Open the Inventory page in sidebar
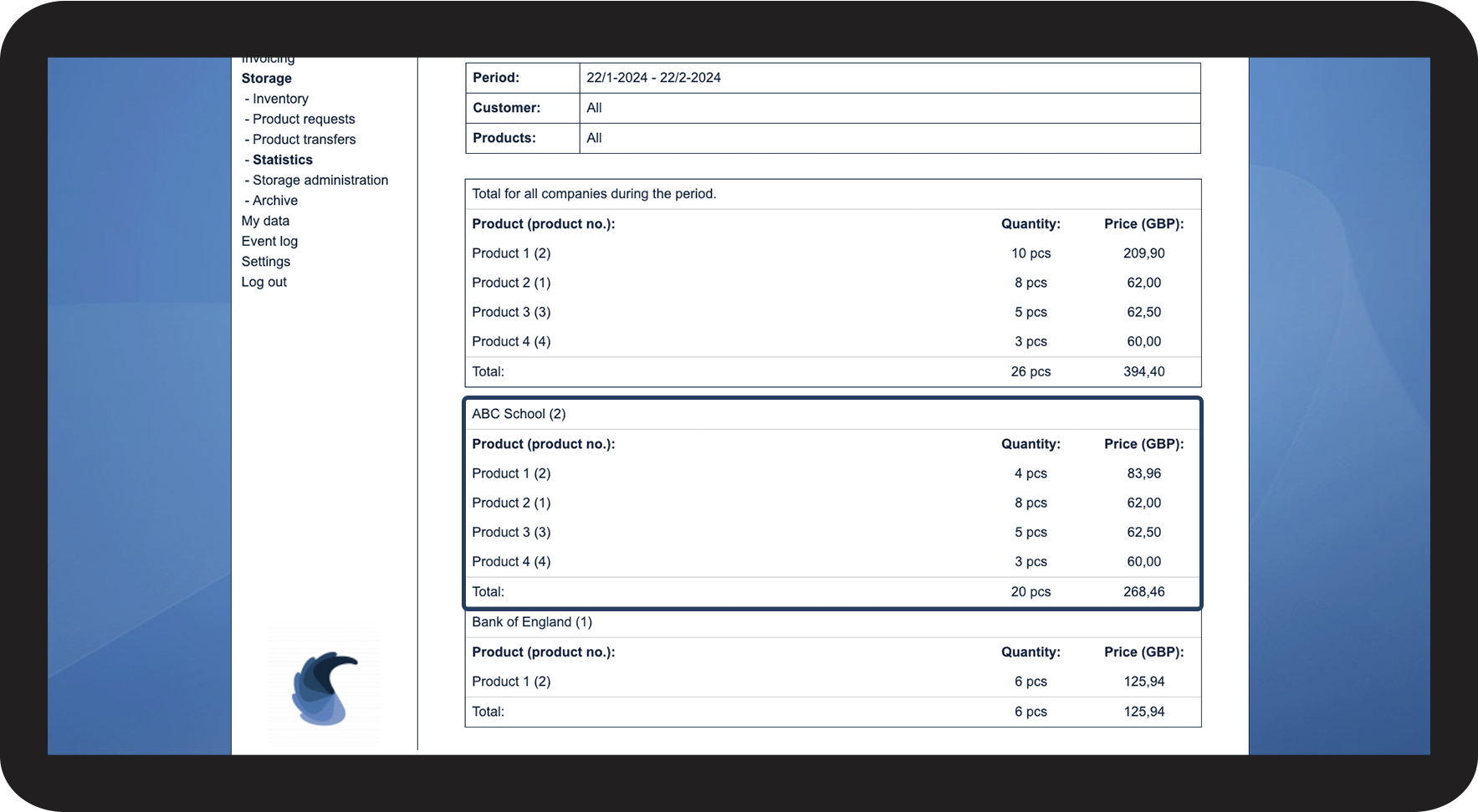 [280, 99]
